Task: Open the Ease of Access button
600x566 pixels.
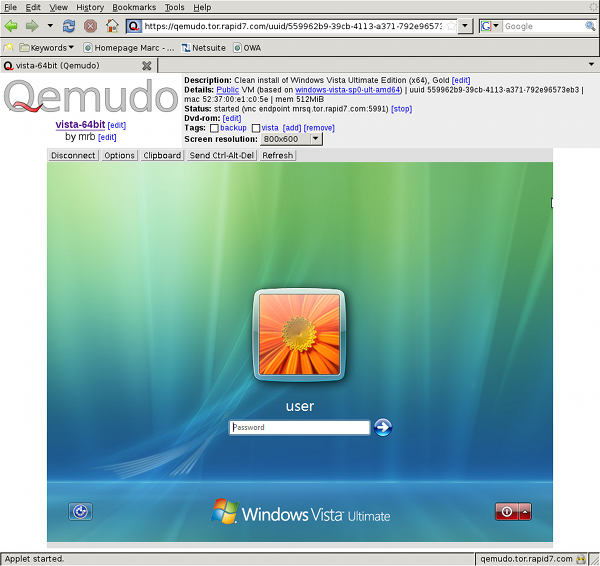Action: pos(80,512)
